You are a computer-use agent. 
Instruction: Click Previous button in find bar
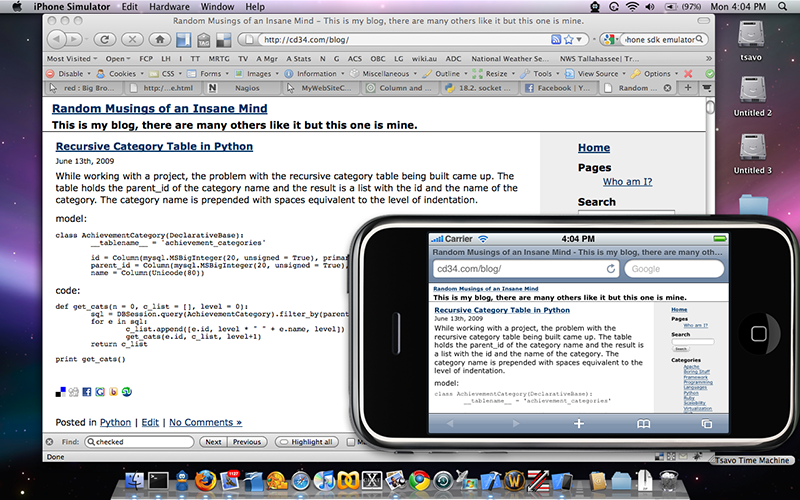[247, 442]
